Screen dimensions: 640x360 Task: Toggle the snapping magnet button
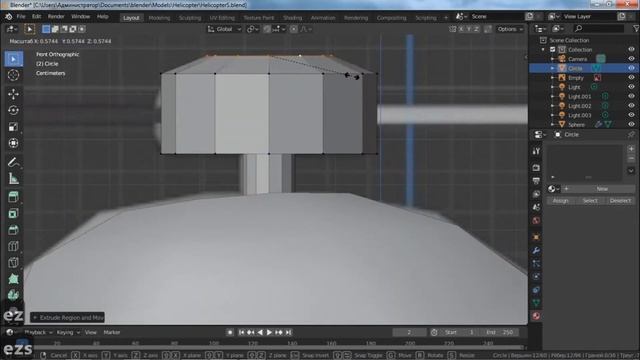(267, 29)
